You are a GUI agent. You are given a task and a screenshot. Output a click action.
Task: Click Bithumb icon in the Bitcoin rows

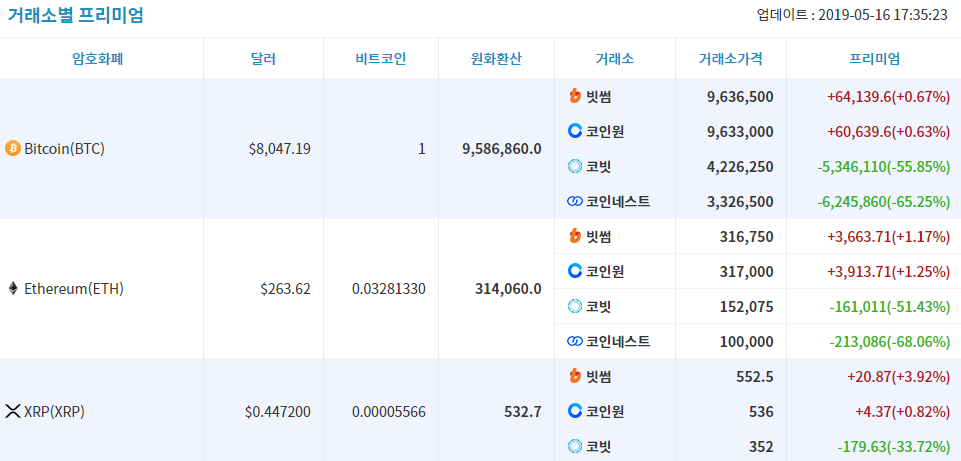[x=575, y=96]
